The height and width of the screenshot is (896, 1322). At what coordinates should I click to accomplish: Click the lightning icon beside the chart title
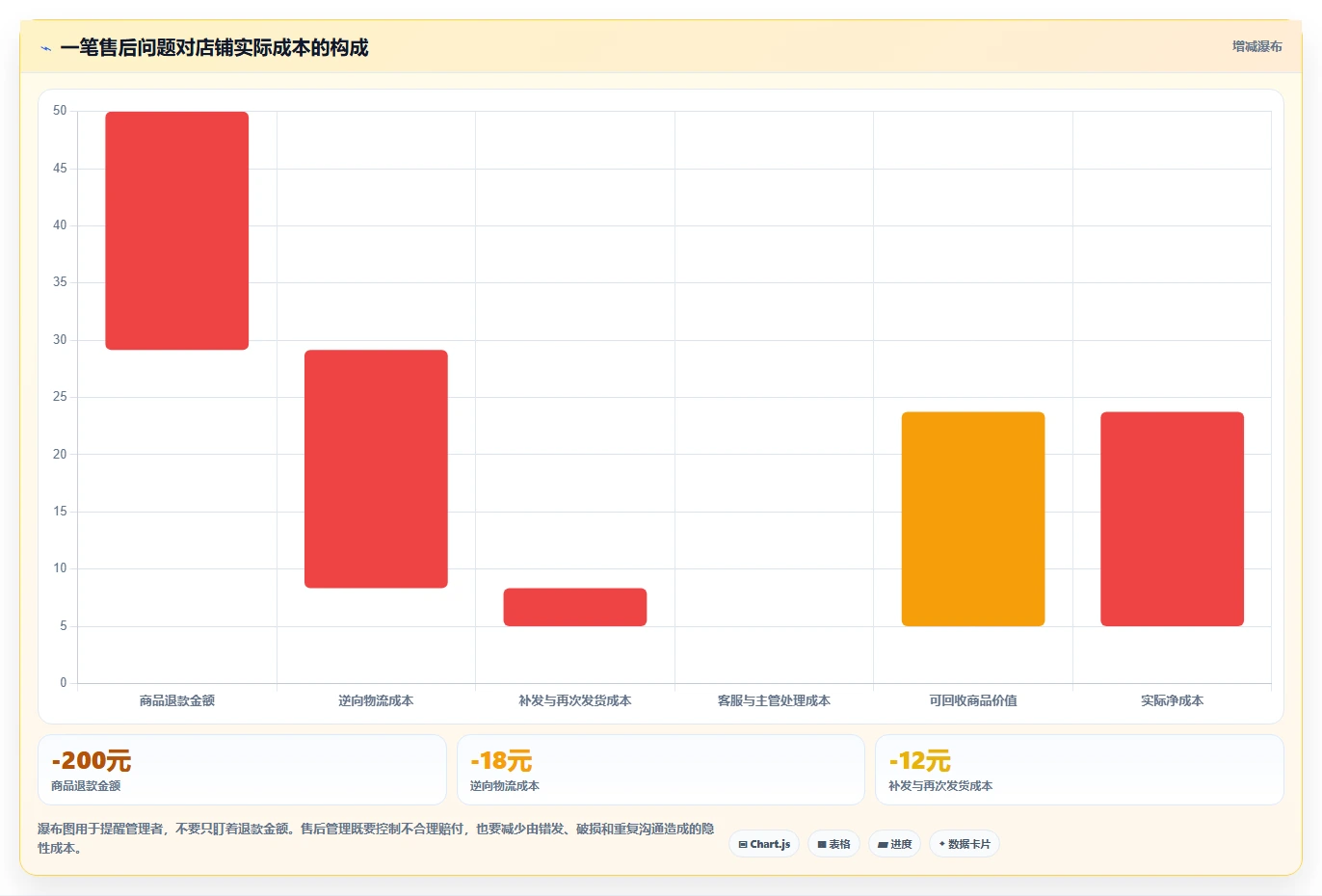pos(45,48)
